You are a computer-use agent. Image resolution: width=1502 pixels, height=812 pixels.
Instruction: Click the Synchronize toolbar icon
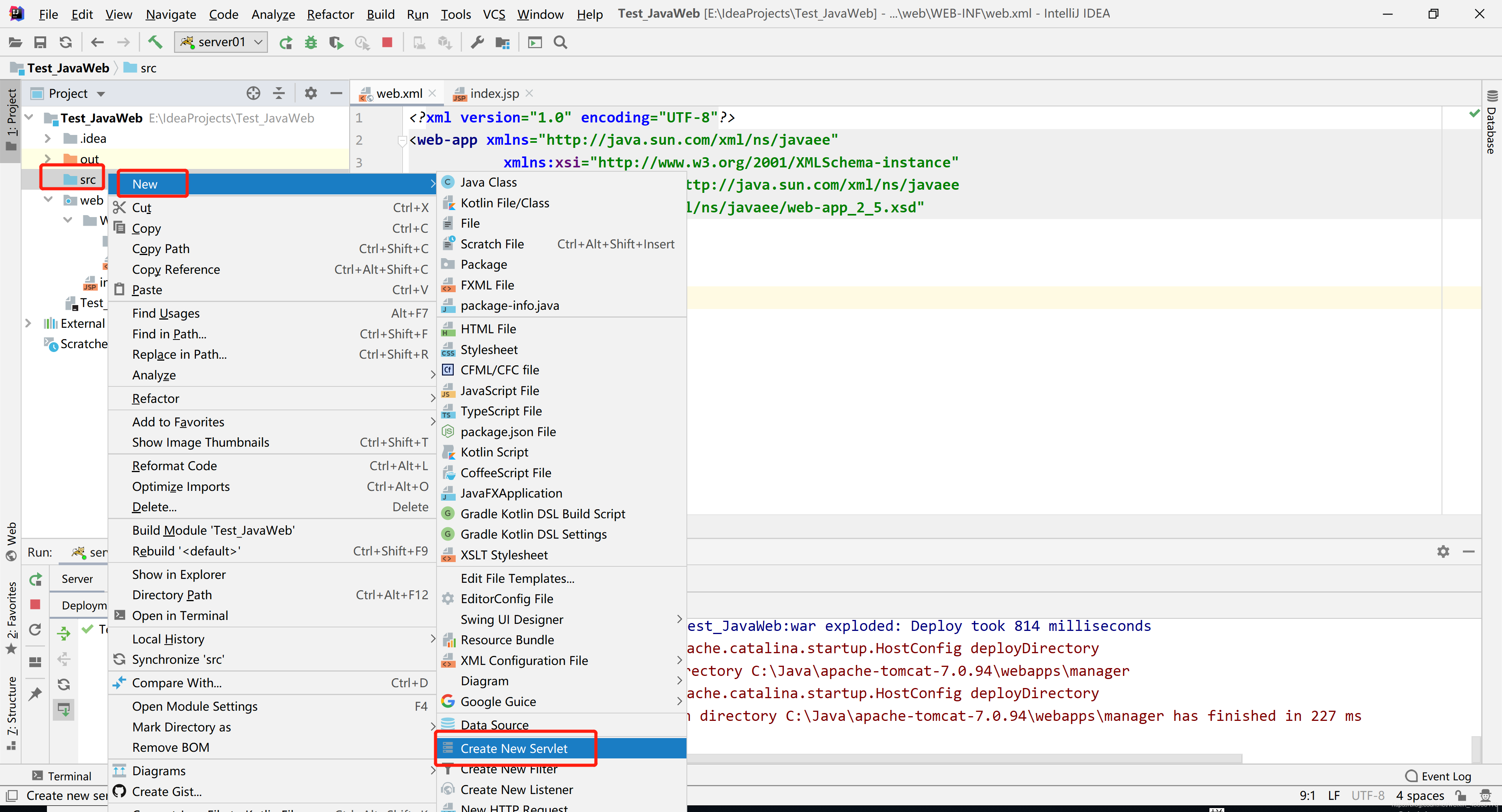click(x=66, y=42)
